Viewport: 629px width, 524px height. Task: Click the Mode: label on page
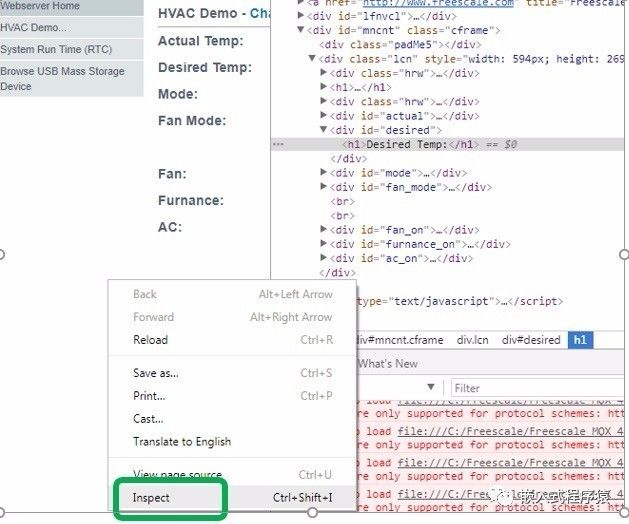point(178,94)
